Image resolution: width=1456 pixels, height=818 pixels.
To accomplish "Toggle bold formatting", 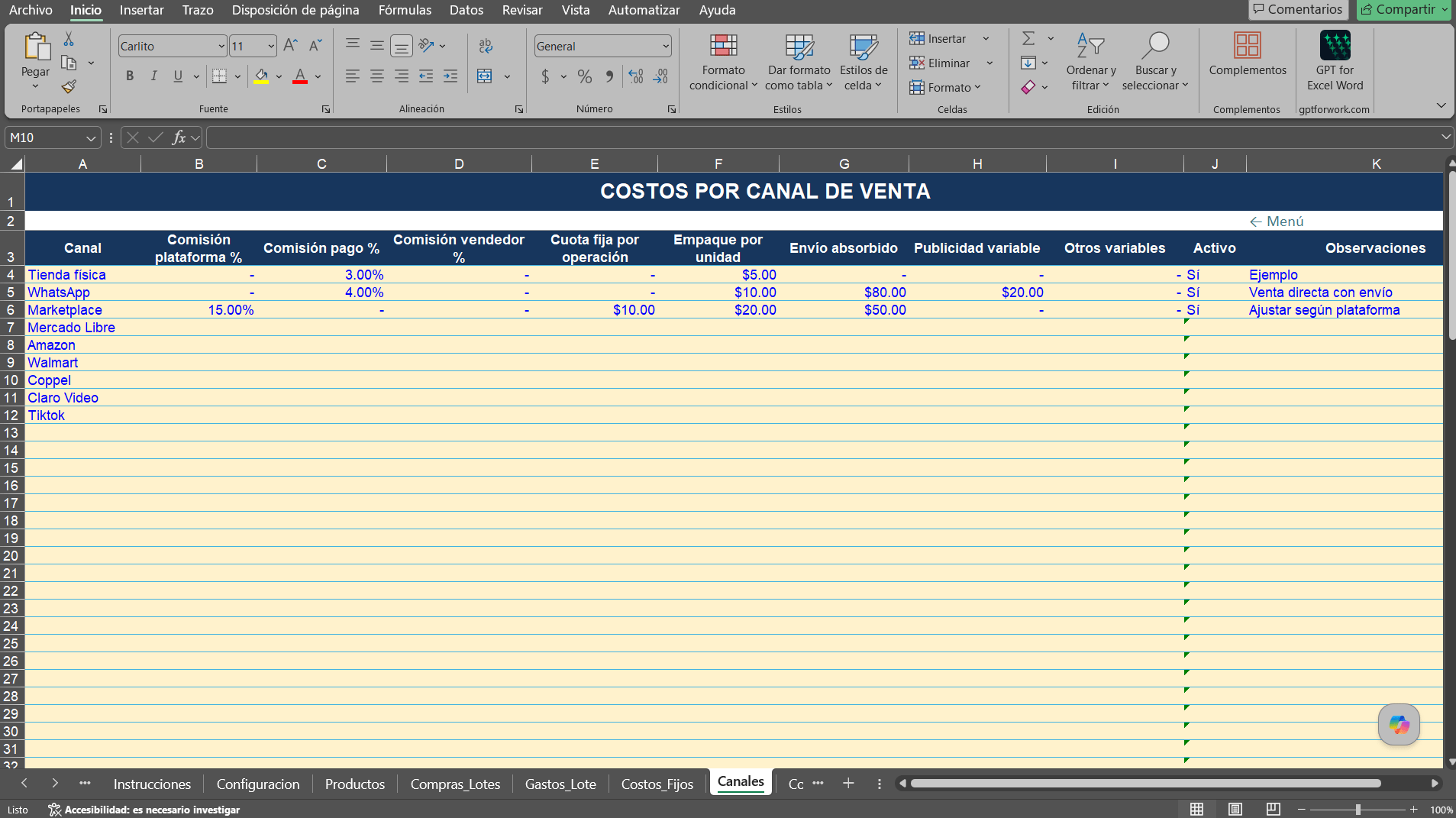I will (130, 76).
